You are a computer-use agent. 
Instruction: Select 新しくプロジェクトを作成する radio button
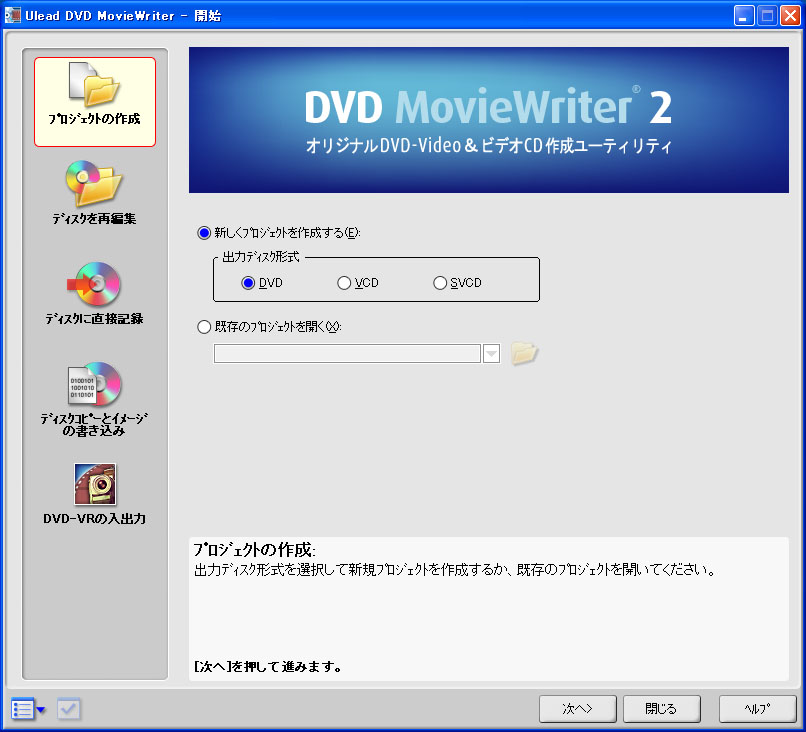204,233
